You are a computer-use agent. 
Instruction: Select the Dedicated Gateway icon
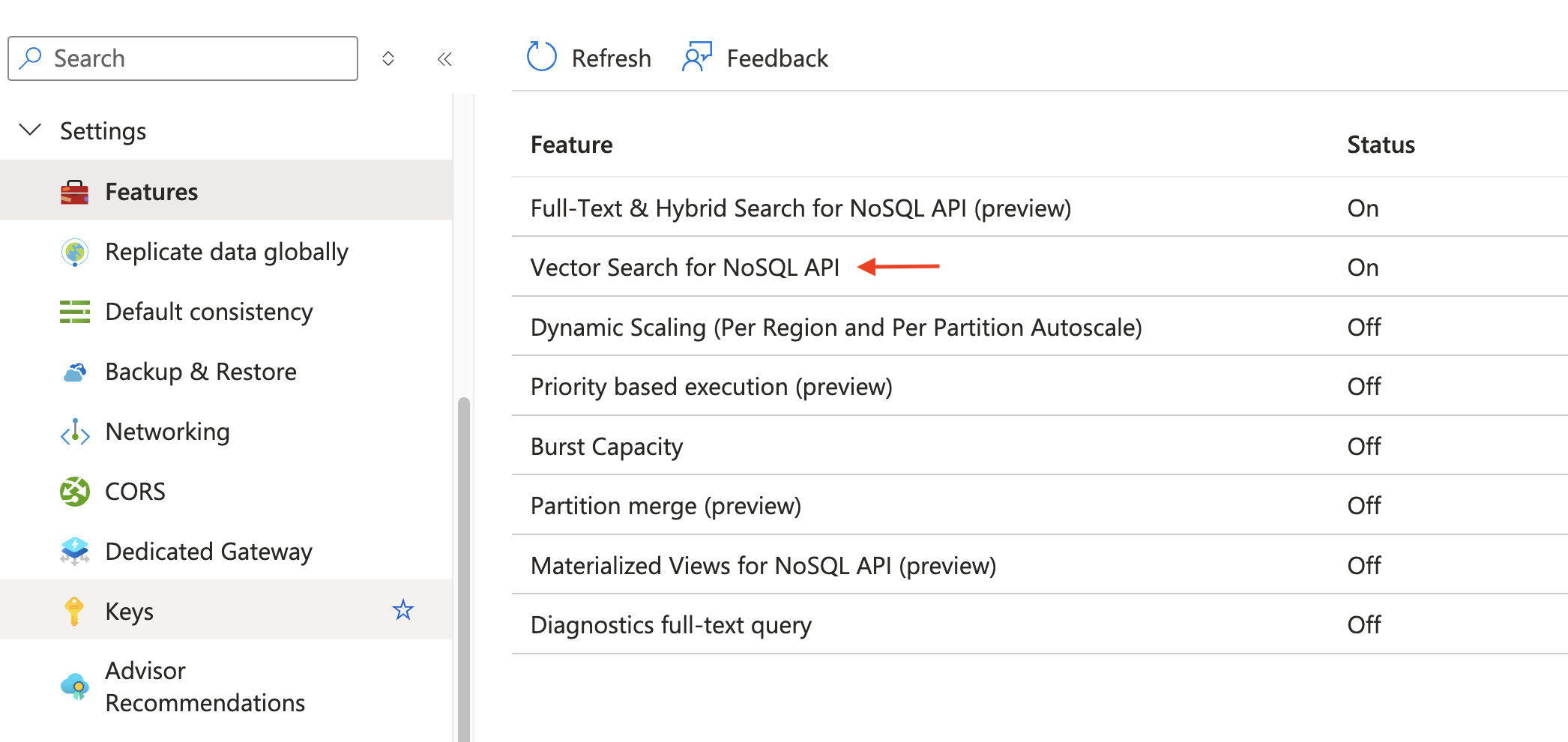click(x=74, y=551)
